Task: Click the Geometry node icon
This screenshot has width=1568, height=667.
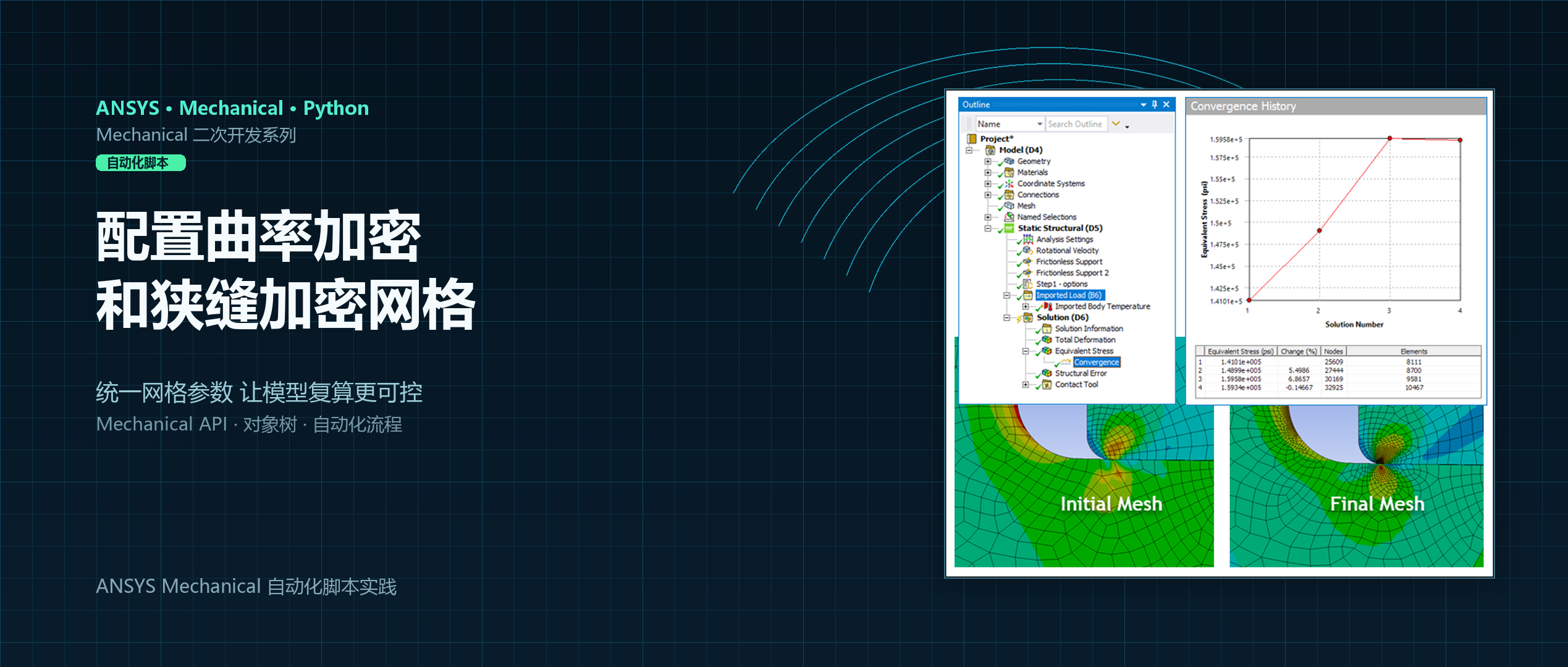Action: tap(1009, 161)
